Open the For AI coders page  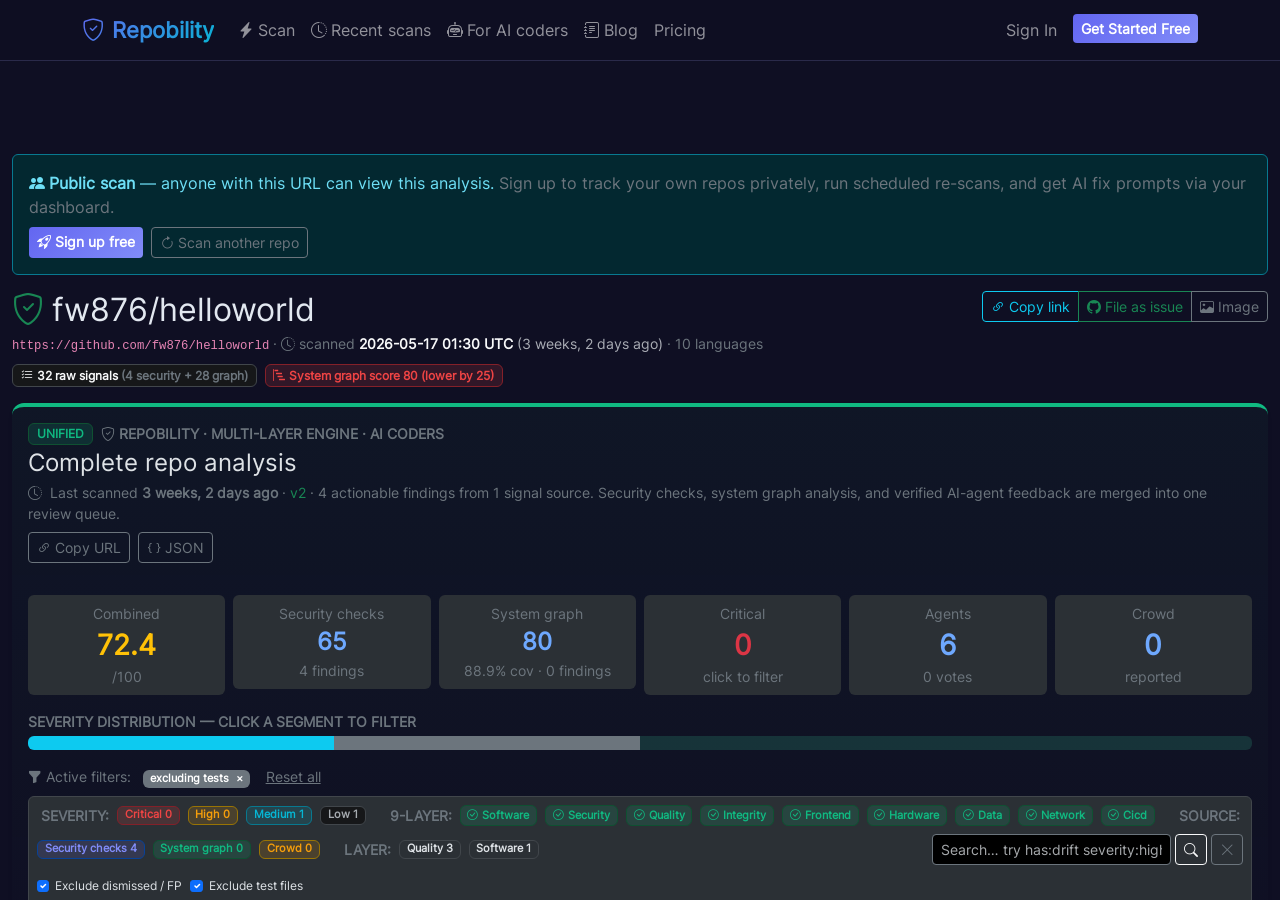coord(508,30)
